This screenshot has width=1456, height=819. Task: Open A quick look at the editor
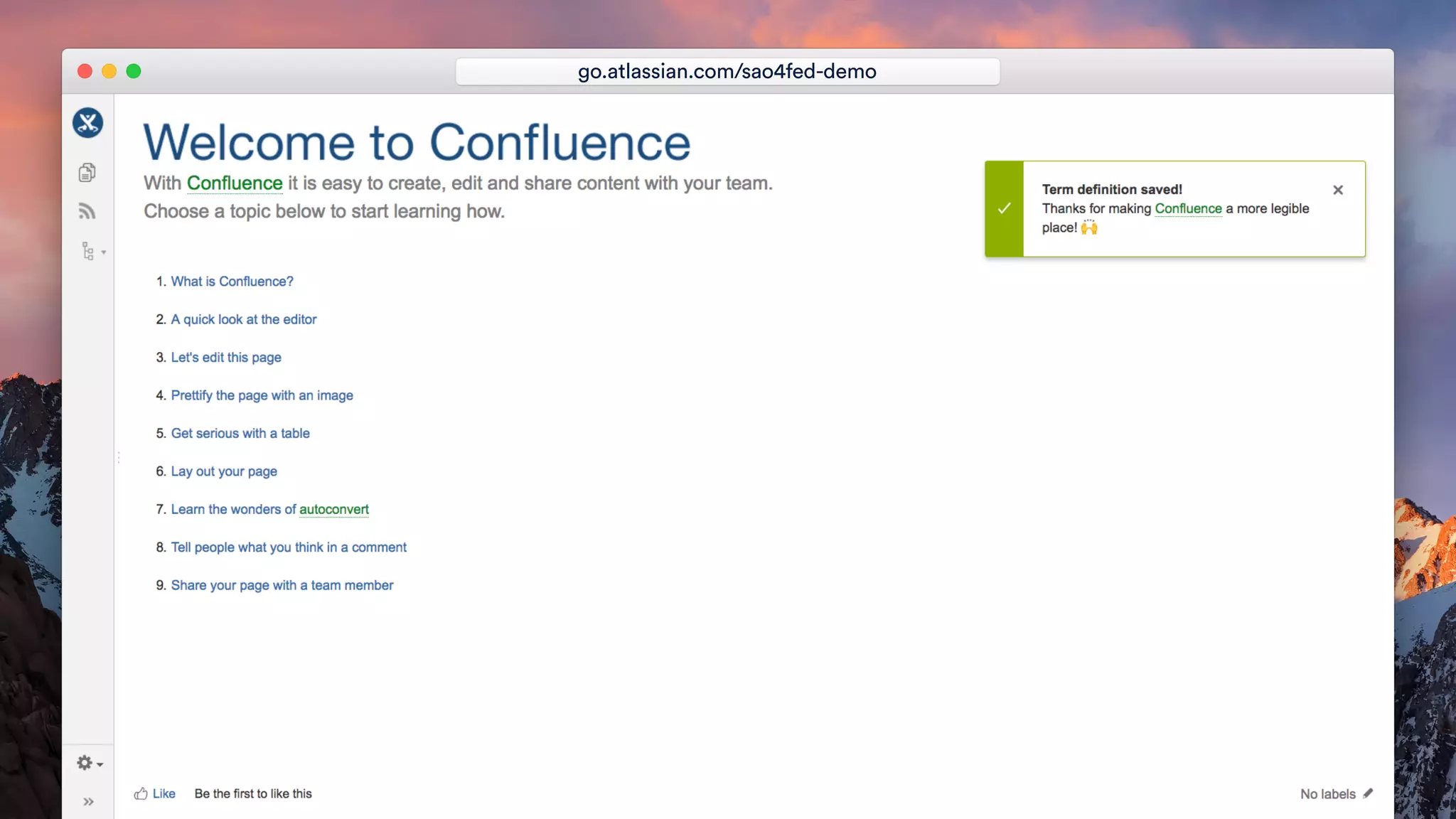pos(244,320)
